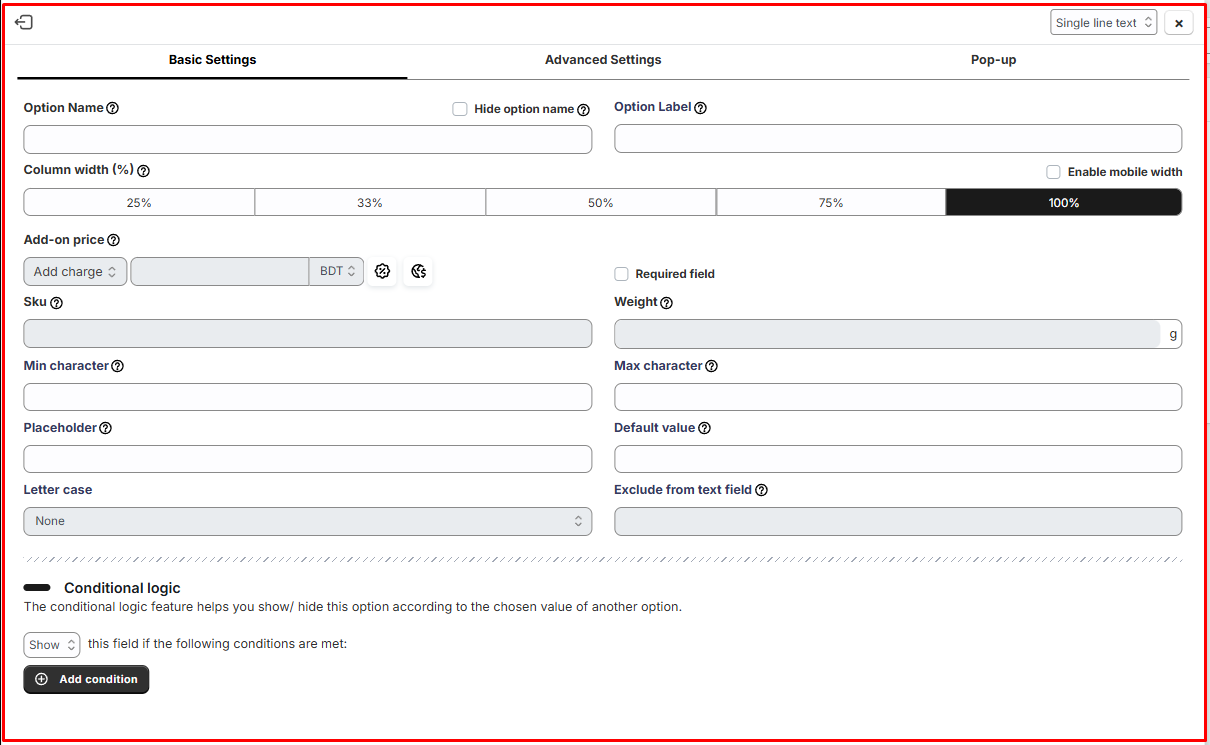Enable mobile width checkbox
The width and height of the screenshot is (1210, 745).
pyautogui.click(x=1053, y=172)
